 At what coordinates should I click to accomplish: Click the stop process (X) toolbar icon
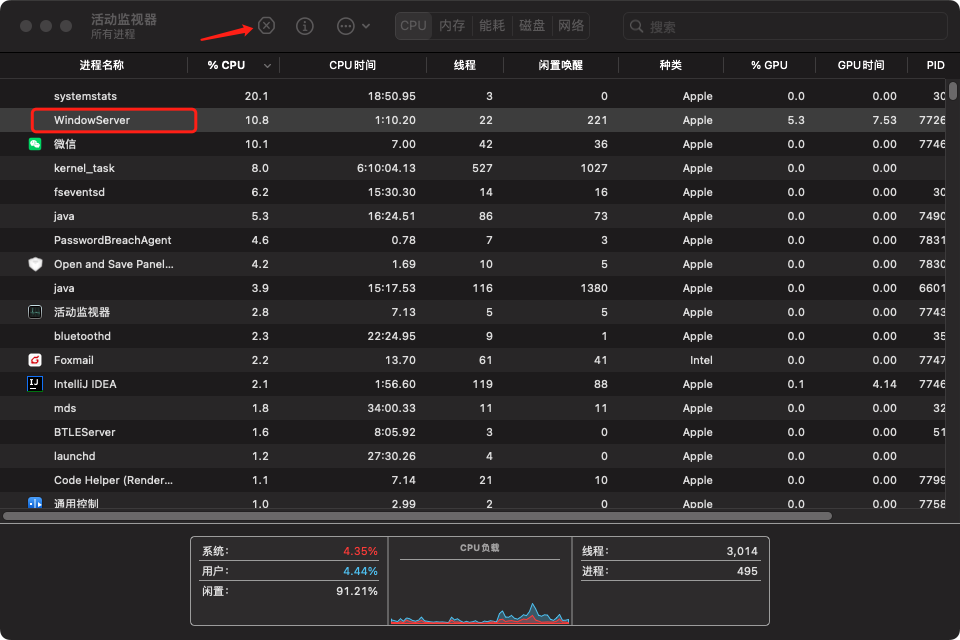tap(266, 26)
